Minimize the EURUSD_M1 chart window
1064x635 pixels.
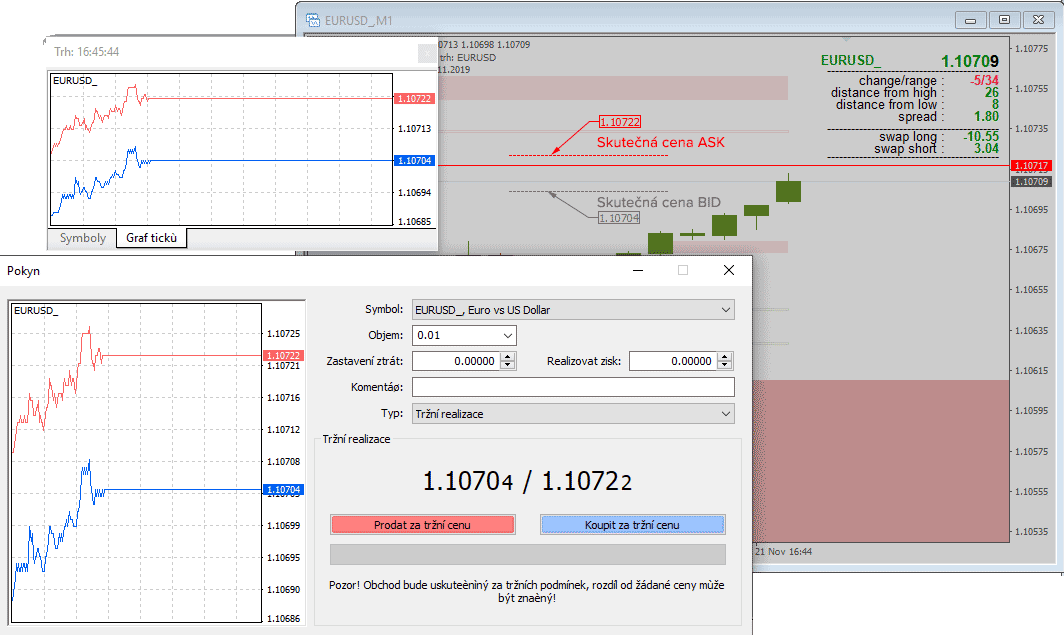967,19
